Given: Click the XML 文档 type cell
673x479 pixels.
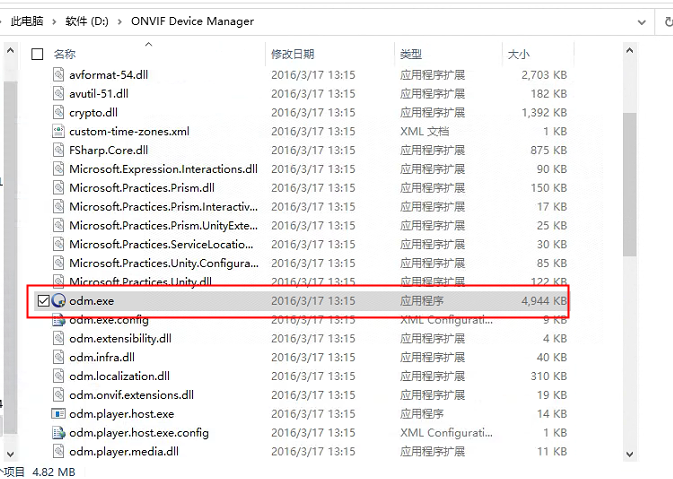Looking at the screenshot, I should [424, 131].
